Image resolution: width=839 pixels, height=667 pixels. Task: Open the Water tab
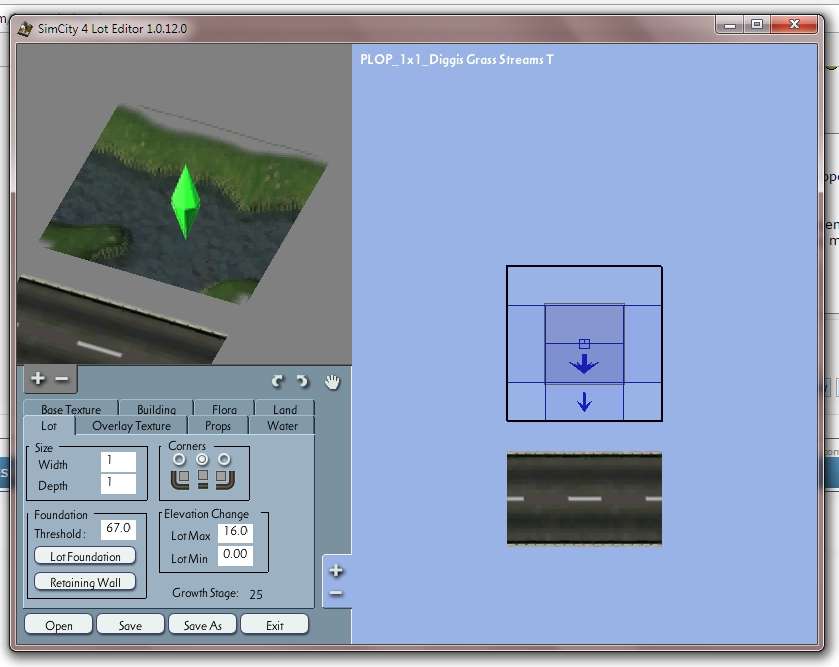tap(283, 426)
